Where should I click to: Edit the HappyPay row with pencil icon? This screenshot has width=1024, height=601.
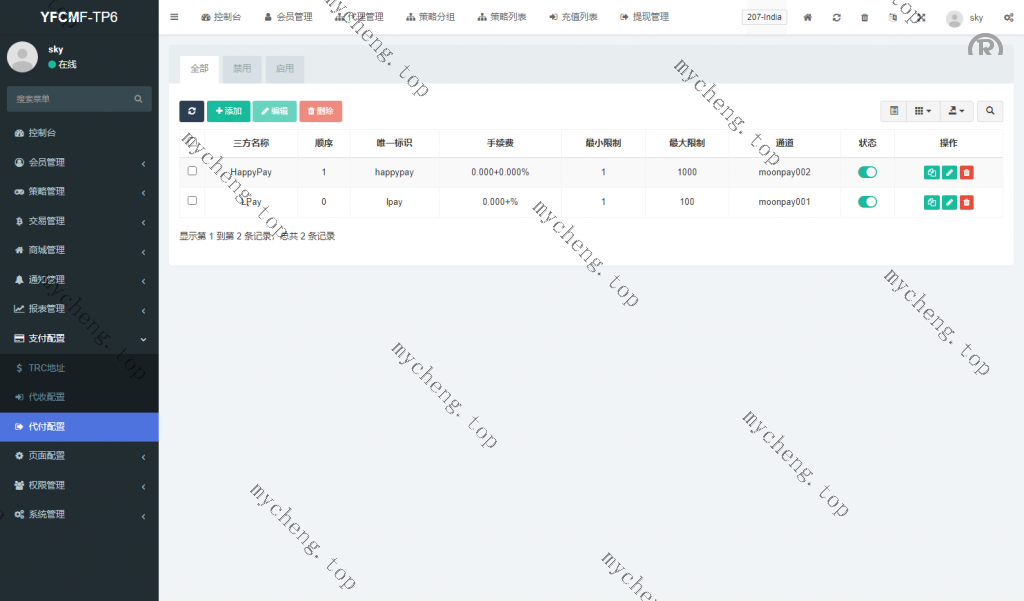[949, 173]
